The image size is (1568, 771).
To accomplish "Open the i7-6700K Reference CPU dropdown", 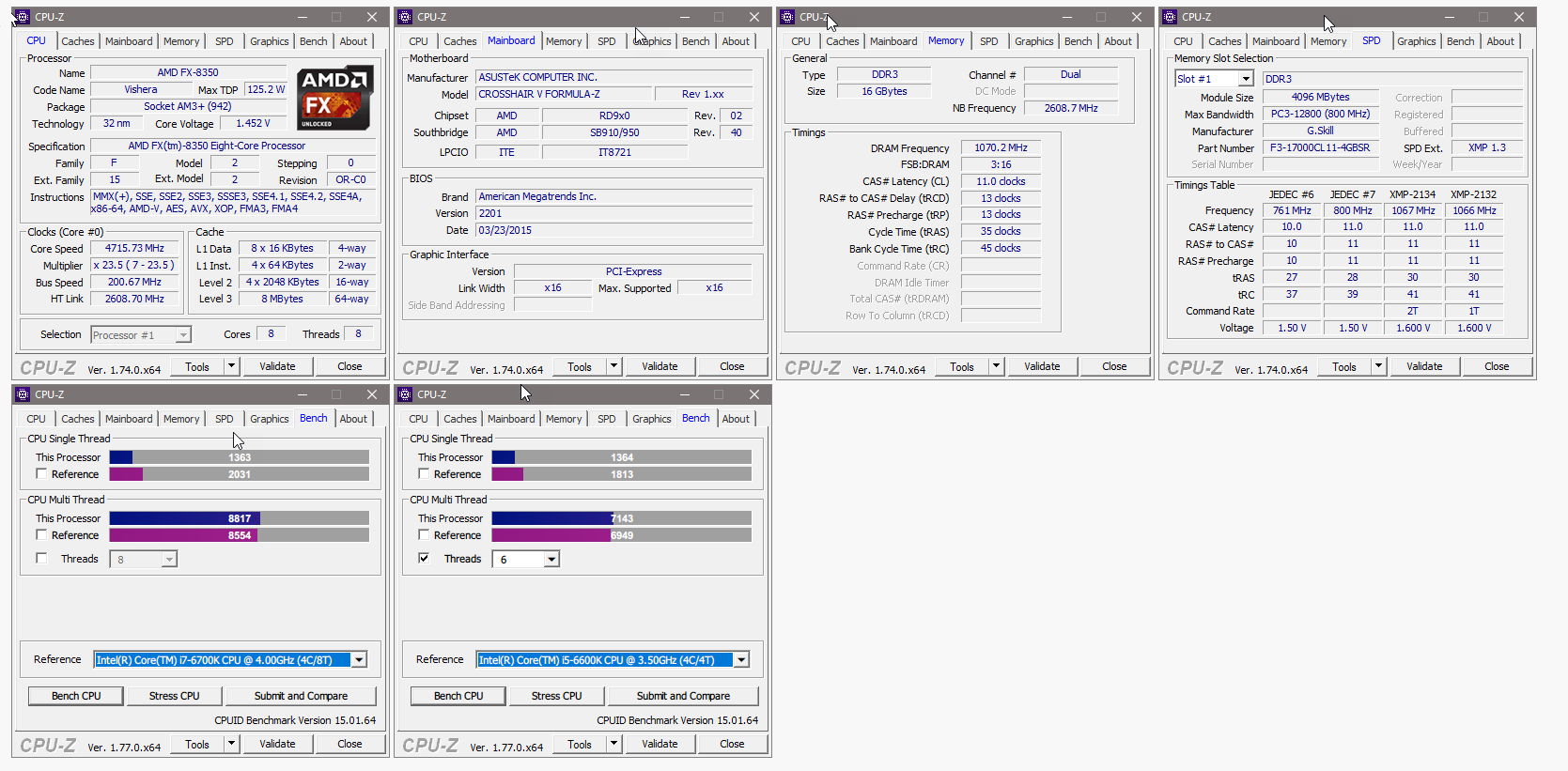I will (359, 660).
